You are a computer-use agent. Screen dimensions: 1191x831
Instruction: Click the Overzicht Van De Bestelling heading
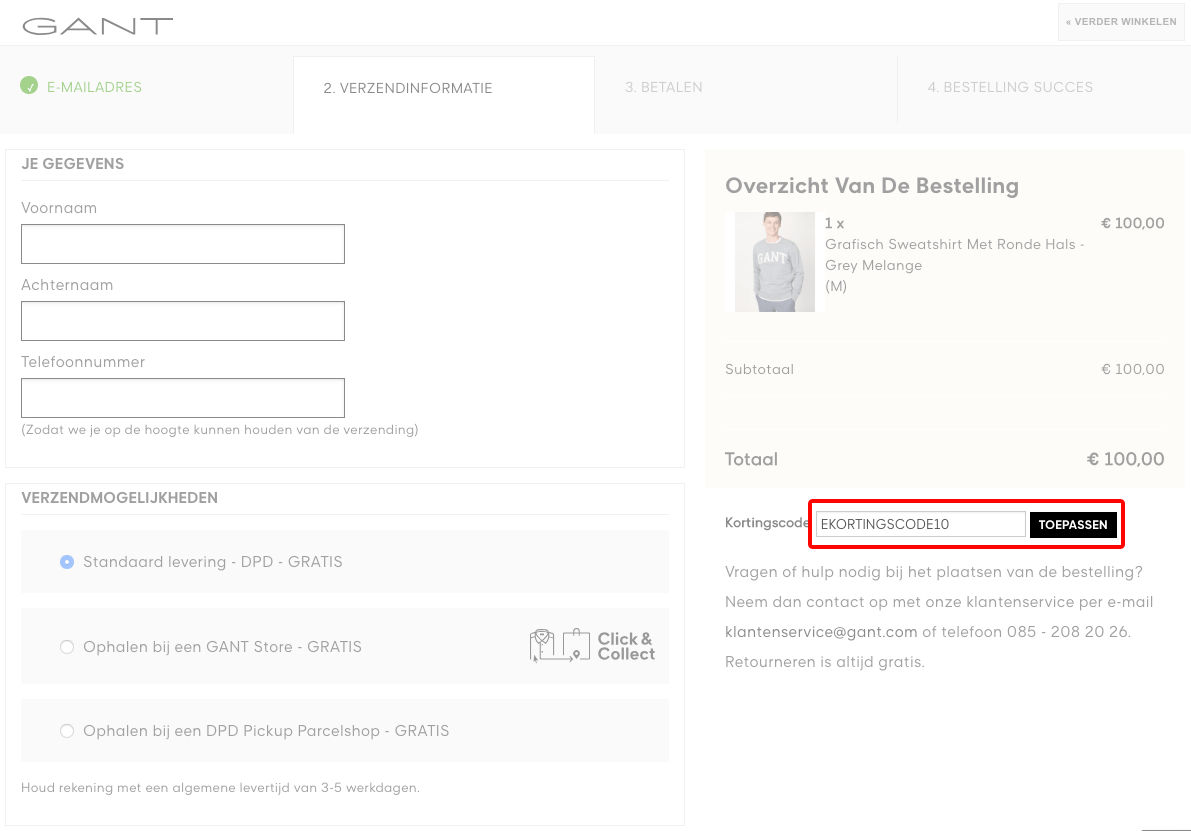click(x=872, y=185)
